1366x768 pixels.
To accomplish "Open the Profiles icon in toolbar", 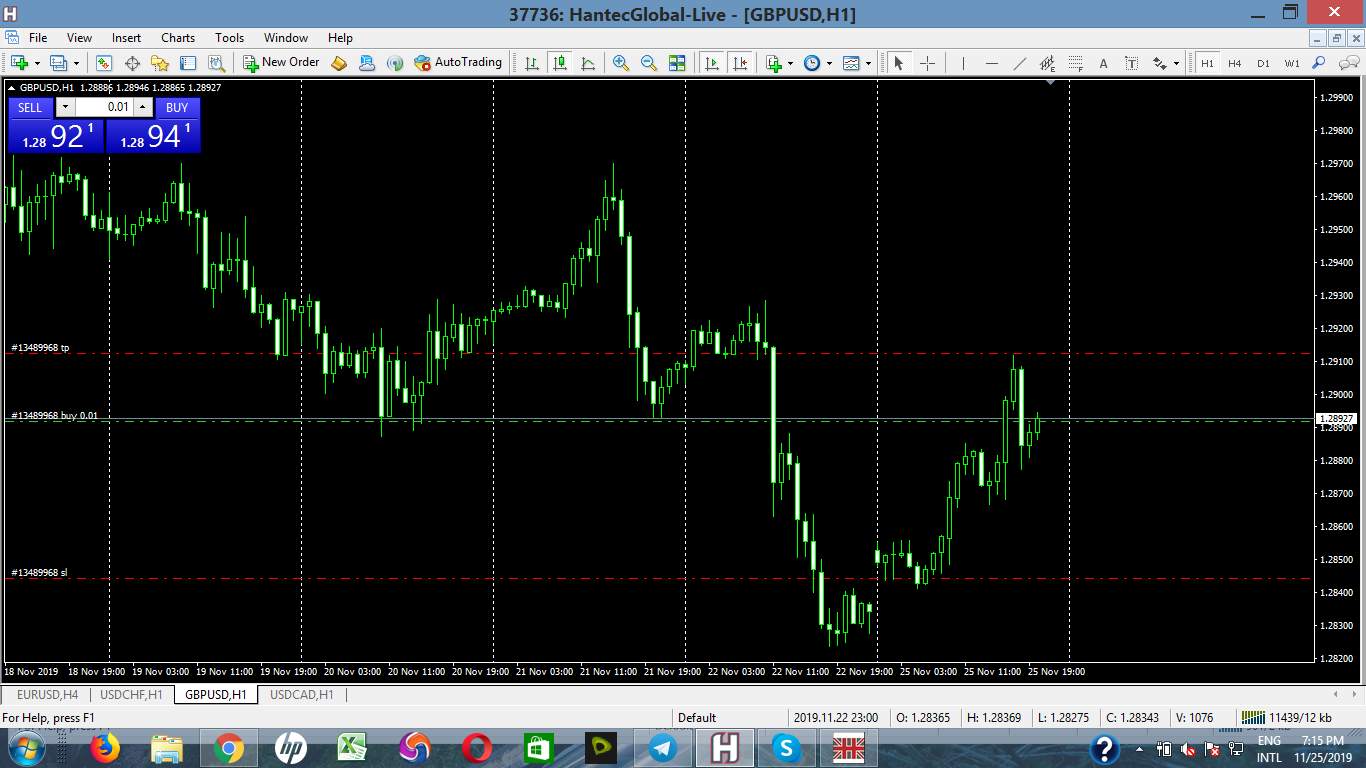I will [x=58, y=63].
